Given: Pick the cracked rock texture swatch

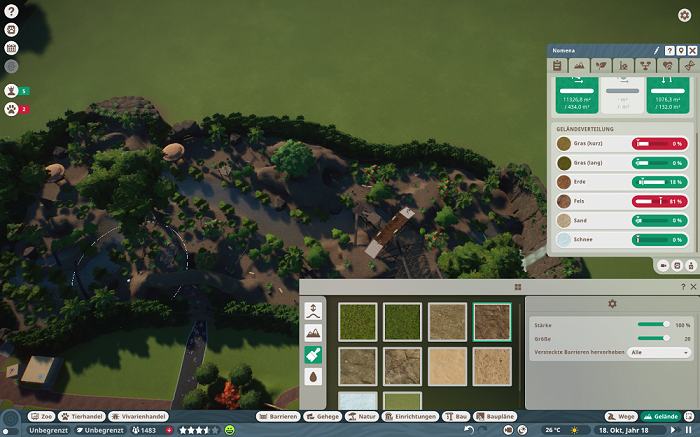Looking at the screenshot, I should (402, 366).
